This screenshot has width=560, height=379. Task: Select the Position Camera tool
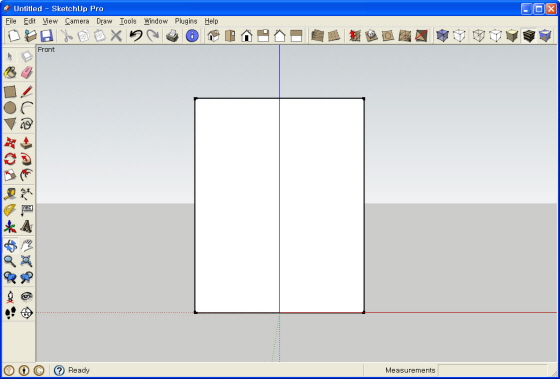(x=10, y=296)
